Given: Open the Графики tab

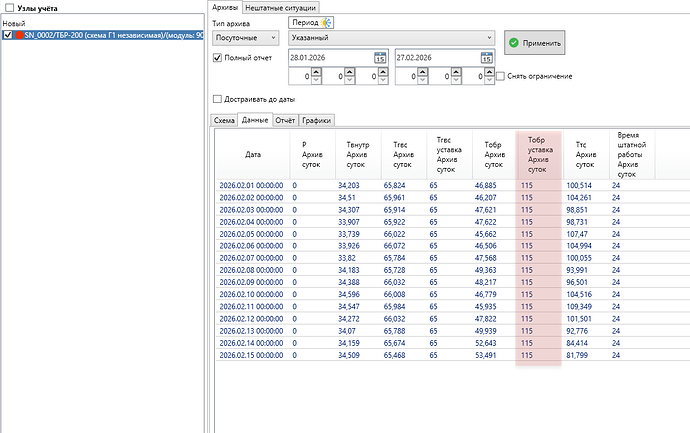Looking at the screenshot, I should 317,120.
